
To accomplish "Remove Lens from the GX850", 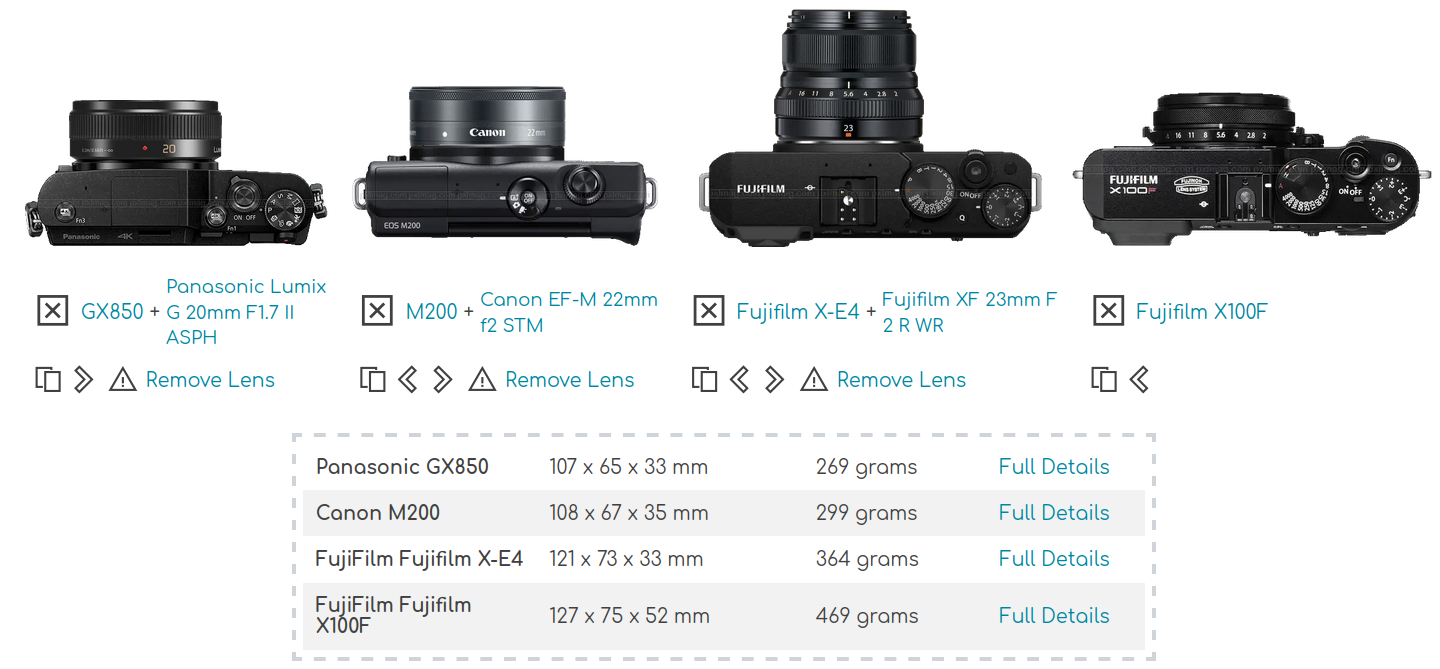I will coord(210,380).
